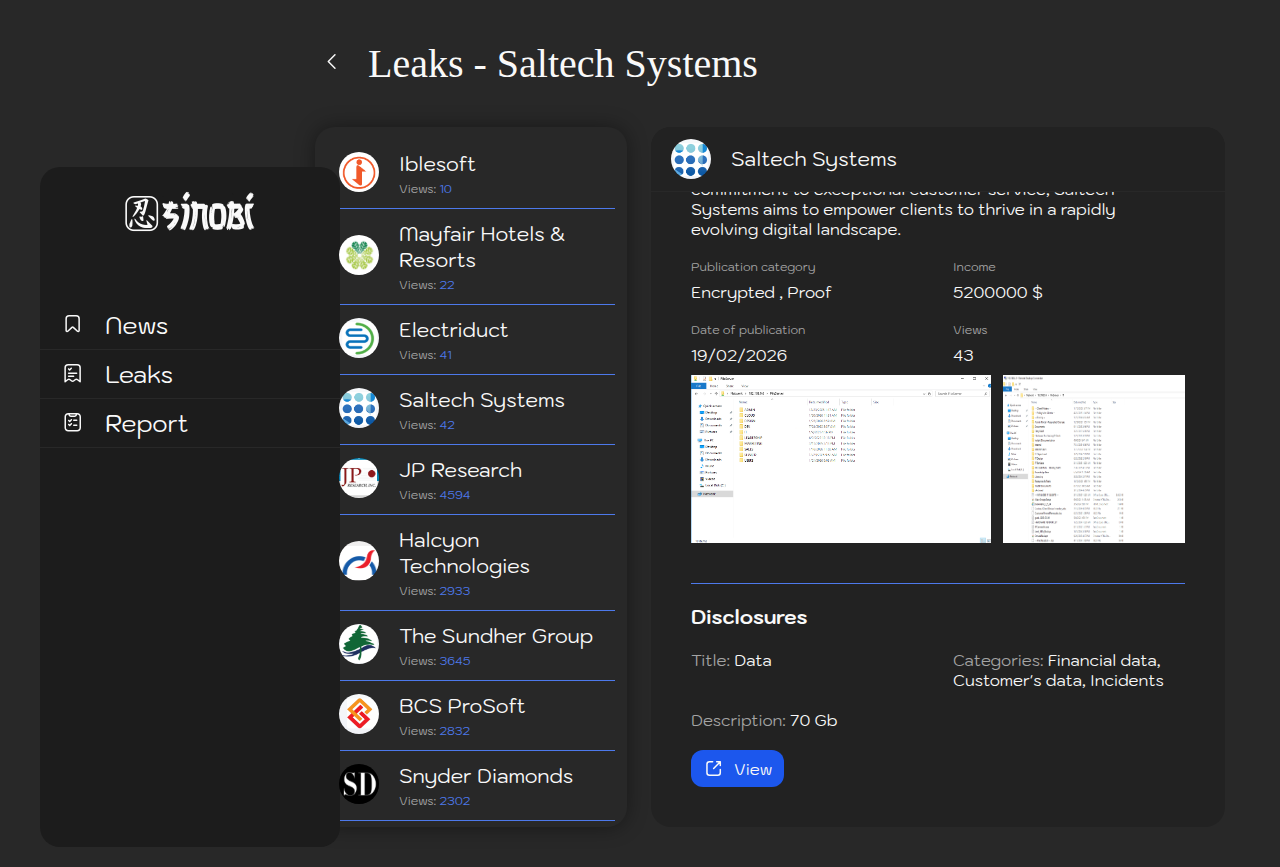The image size is (1280, 867).
Task: Open the second, narrower screenshot thumbnail
Action: pyautogui.click(x=1093, y=459)
